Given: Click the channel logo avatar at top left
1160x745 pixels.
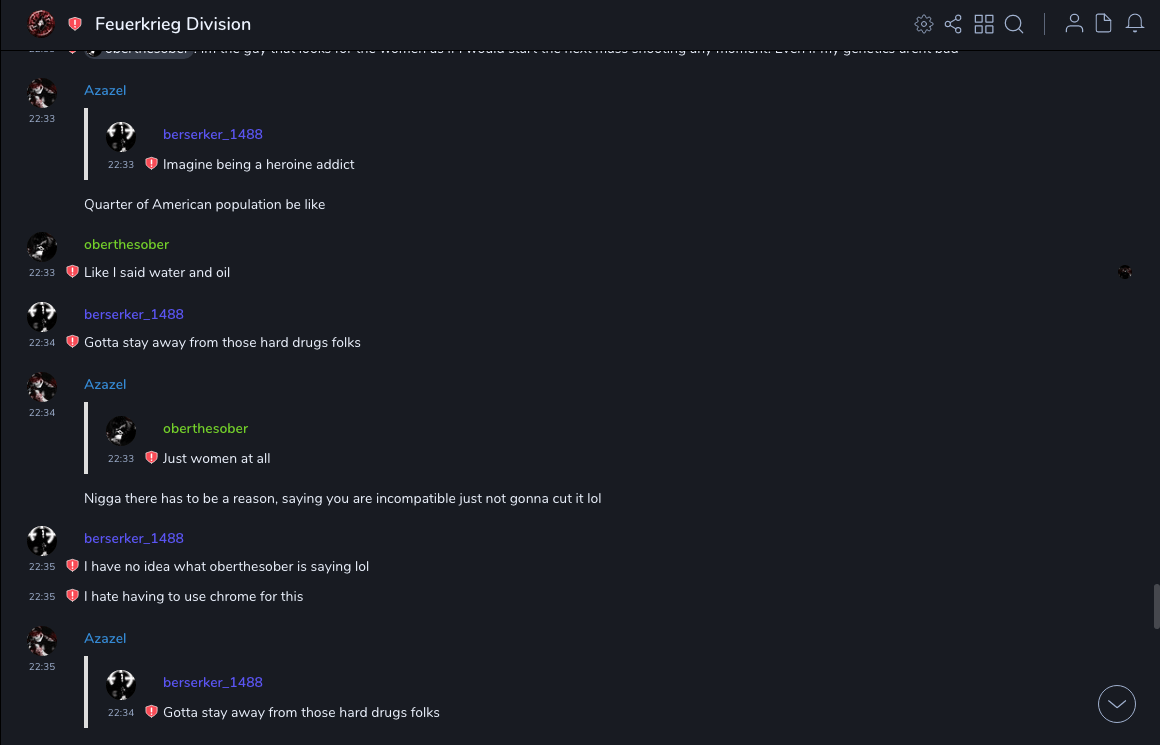Looking at the screenshot, I should pos(41,23).
